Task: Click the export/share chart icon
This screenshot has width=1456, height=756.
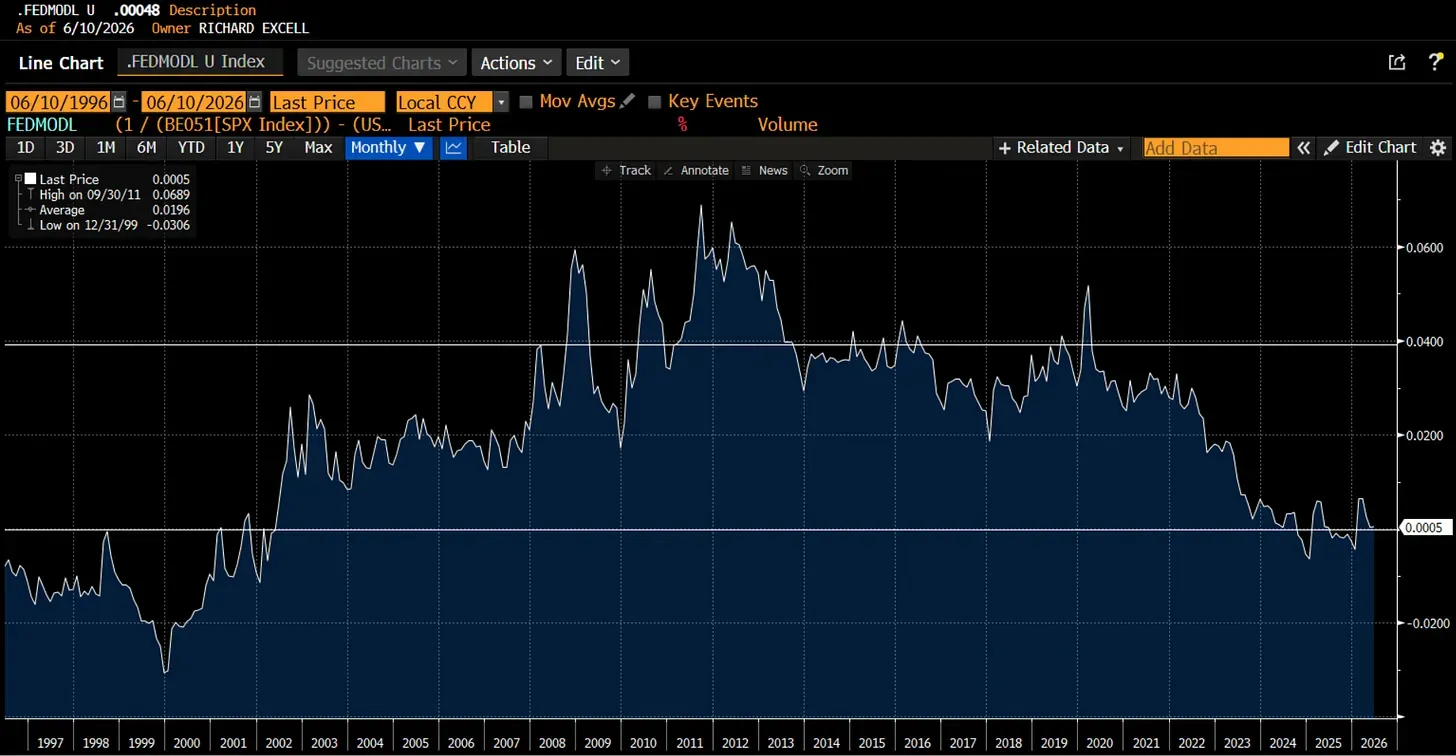Action: coord(1397,62)
